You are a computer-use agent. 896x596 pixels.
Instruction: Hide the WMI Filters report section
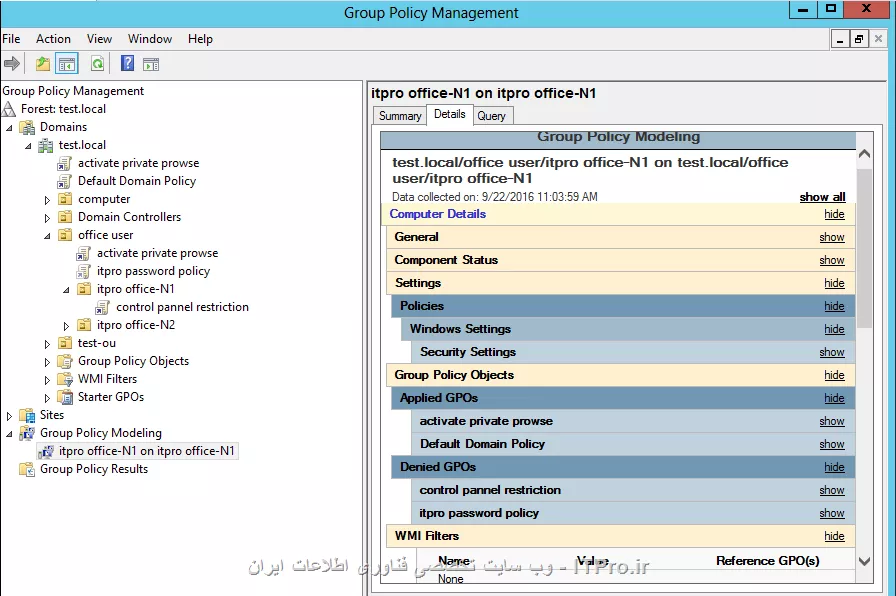tap(834, 536)
